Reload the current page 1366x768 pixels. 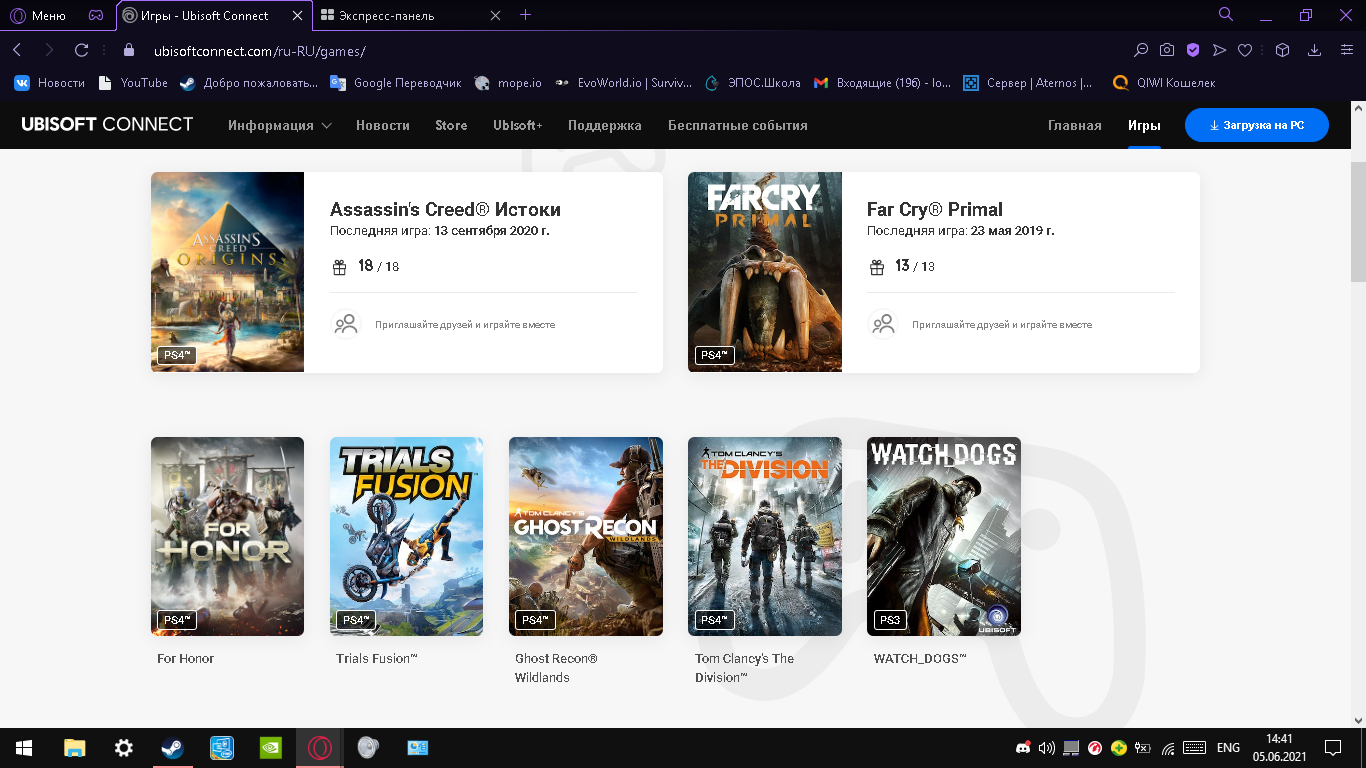82,50
